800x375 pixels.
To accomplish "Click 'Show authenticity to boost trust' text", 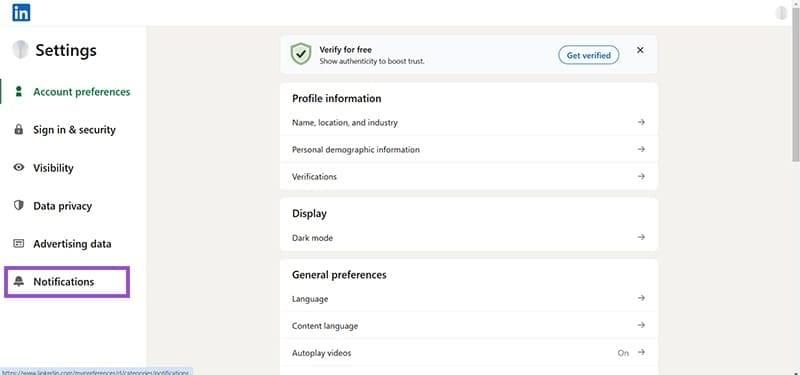I will pos(372,61).
